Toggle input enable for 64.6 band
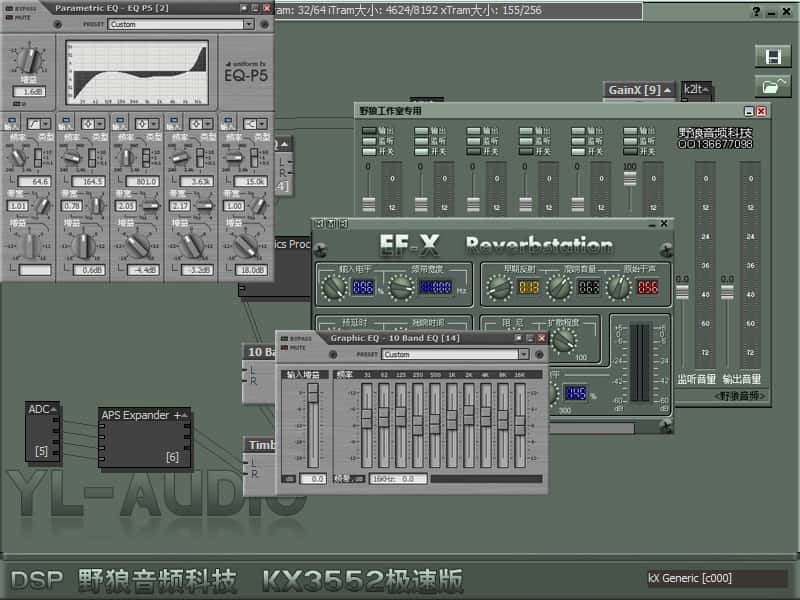800x600 pixels. pyautogui.click(x=11, y=122)
